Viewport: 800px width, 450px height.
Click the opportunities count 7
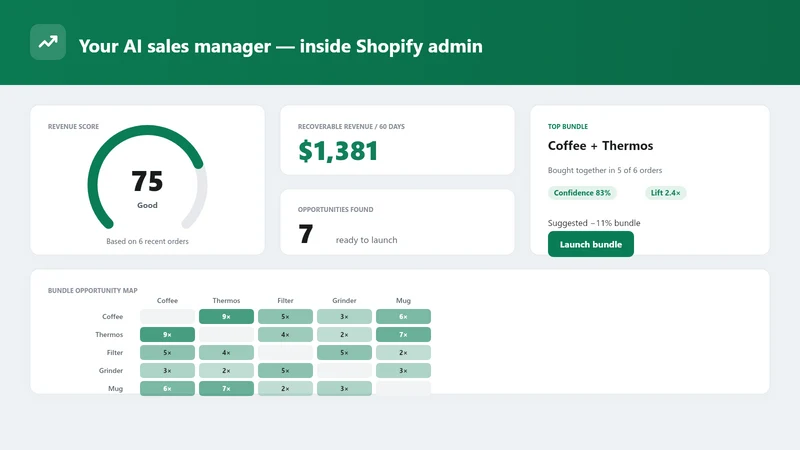(306, 234)
